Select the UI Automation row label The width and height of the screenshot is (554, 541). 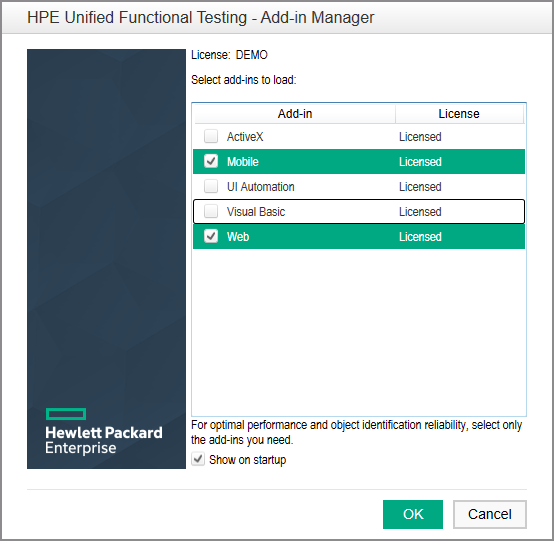[260, 187]
